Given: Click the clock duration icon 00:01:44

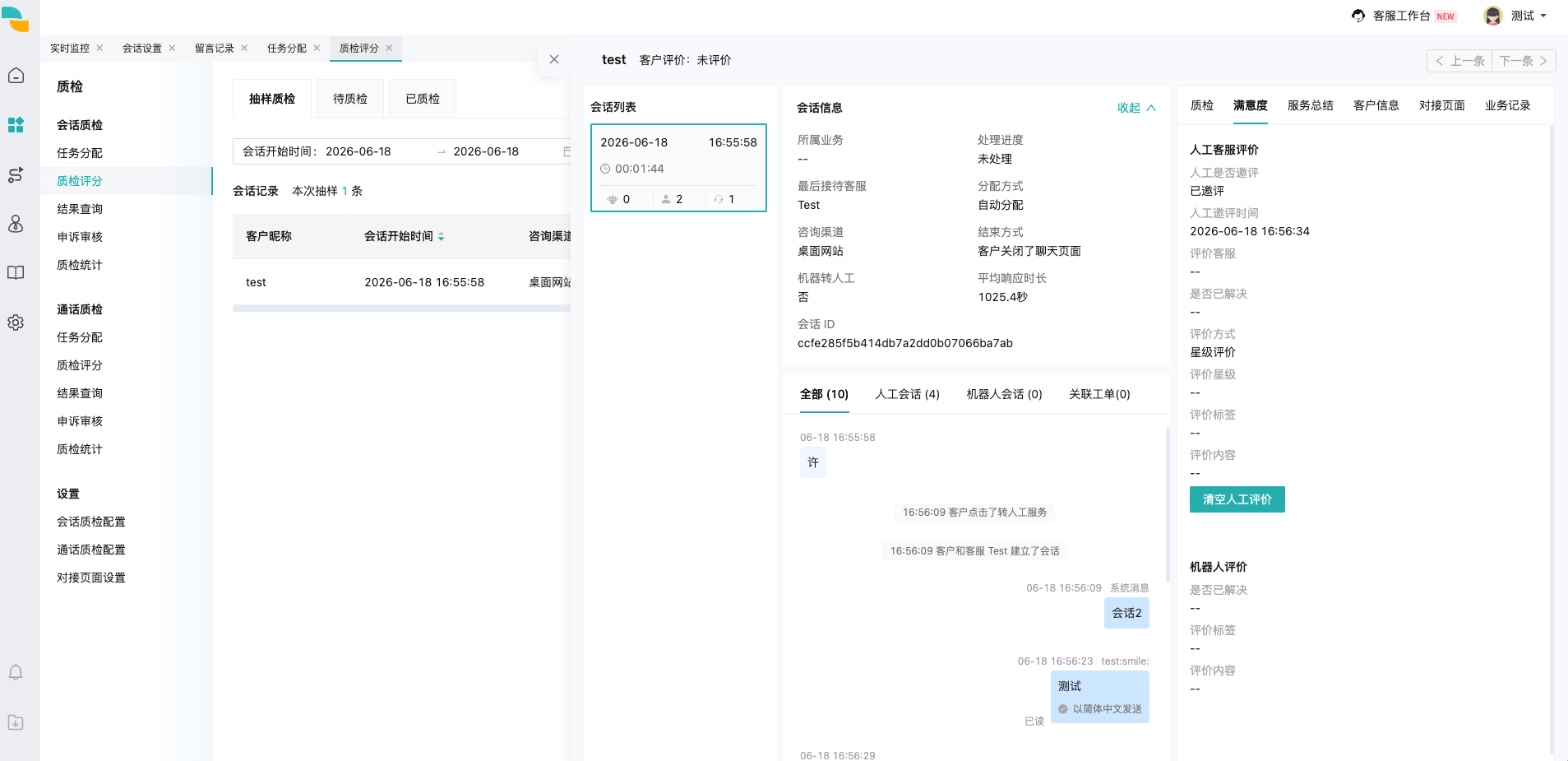Looking at the screenshot, I should 605,169.
